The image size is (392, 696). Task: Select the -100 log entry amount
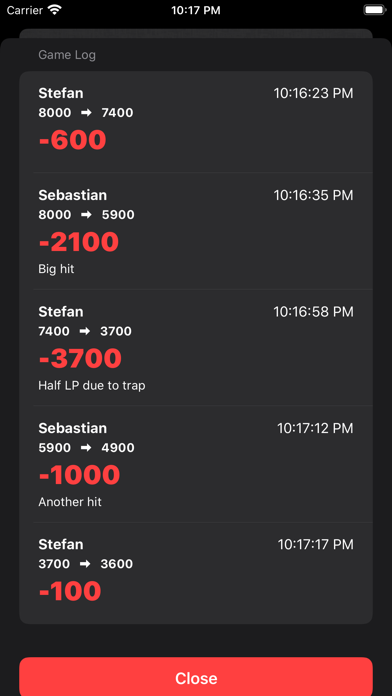point(70,591)
